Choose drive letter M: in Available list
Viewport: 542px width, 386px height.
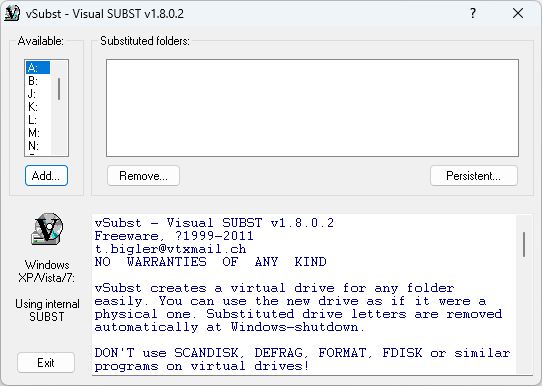(38, 133)
